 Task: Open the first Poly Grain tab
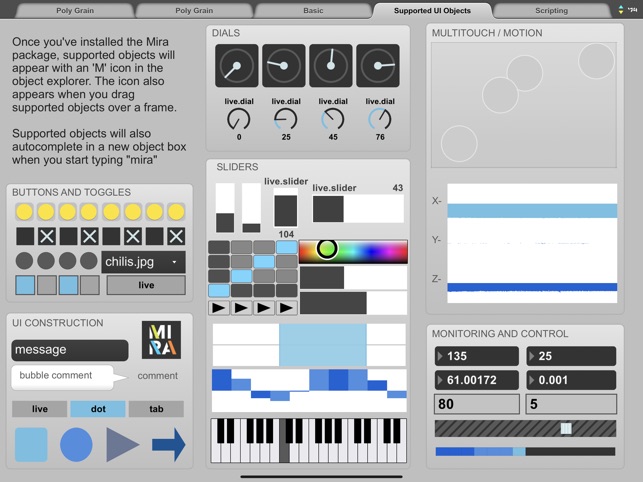(75, 11)
